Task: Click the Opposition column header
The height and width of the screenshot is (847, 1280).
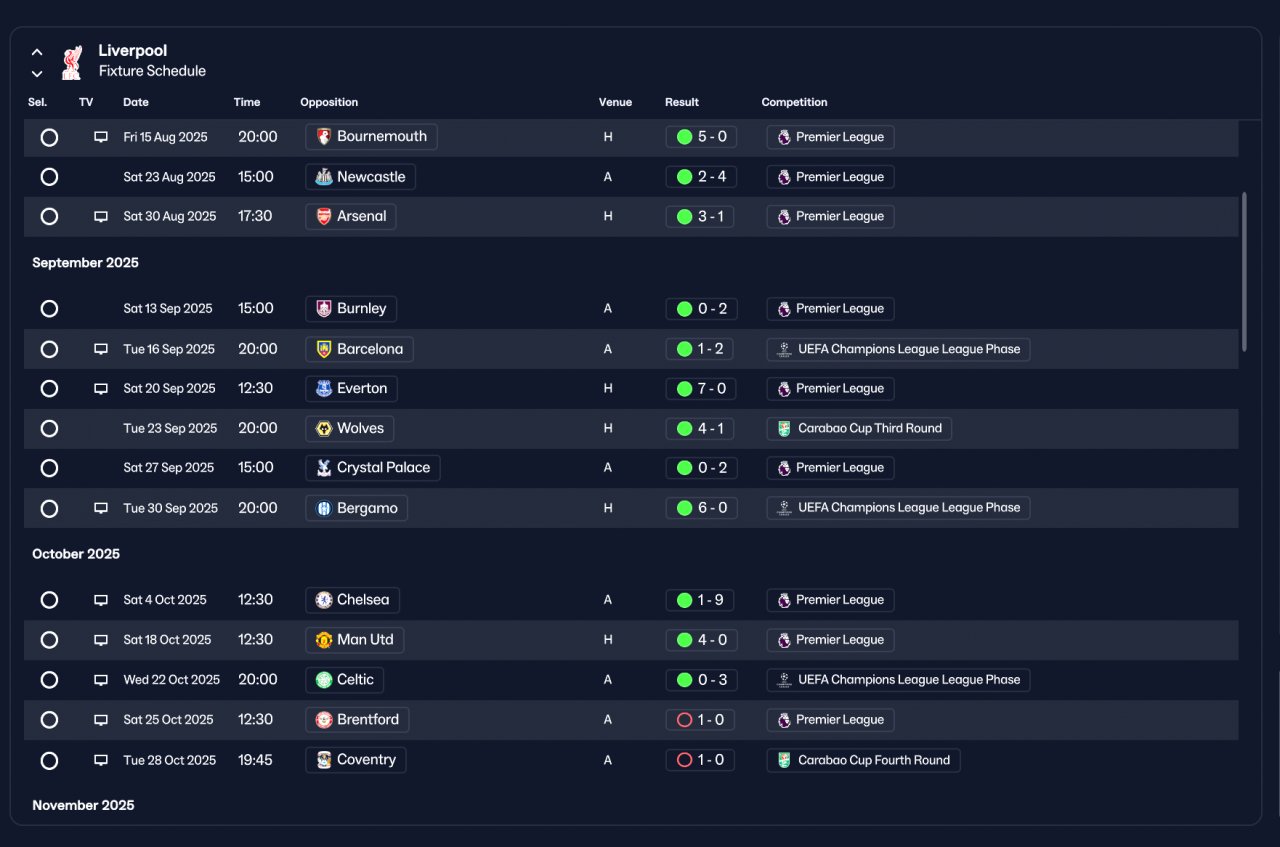Action: point(329,102)
